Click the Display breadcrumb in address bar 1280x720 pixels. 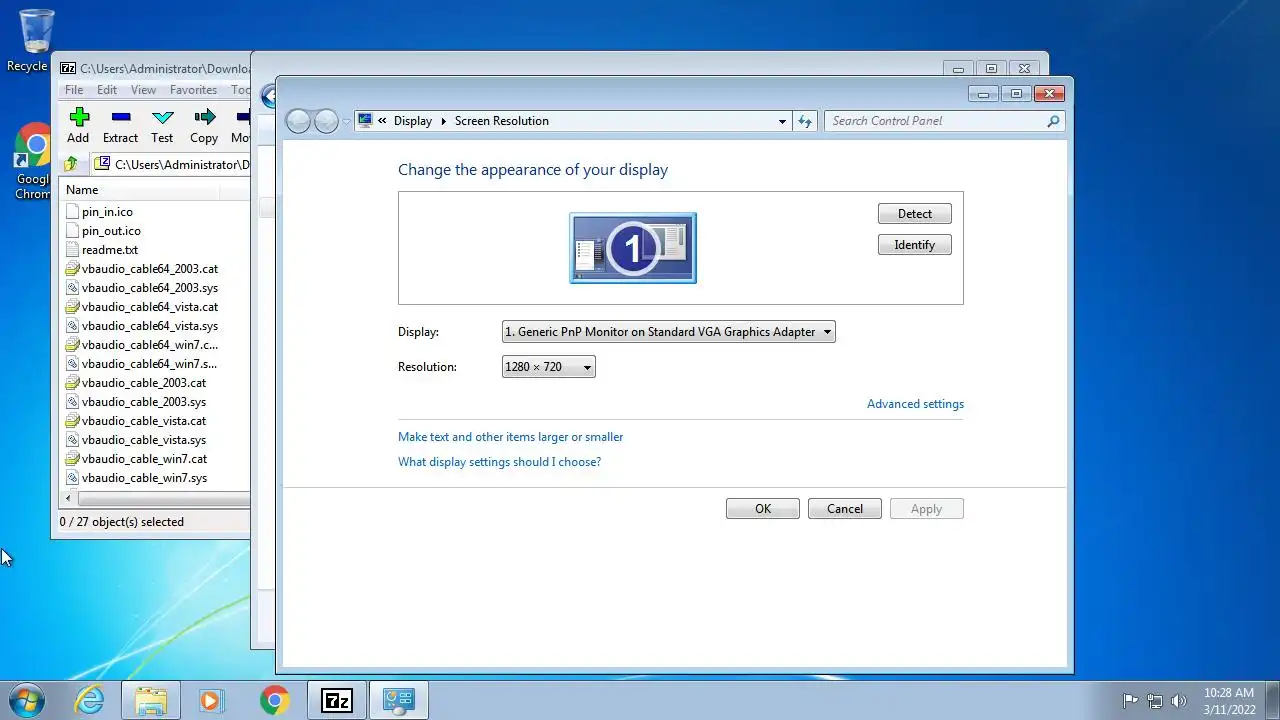413,121
